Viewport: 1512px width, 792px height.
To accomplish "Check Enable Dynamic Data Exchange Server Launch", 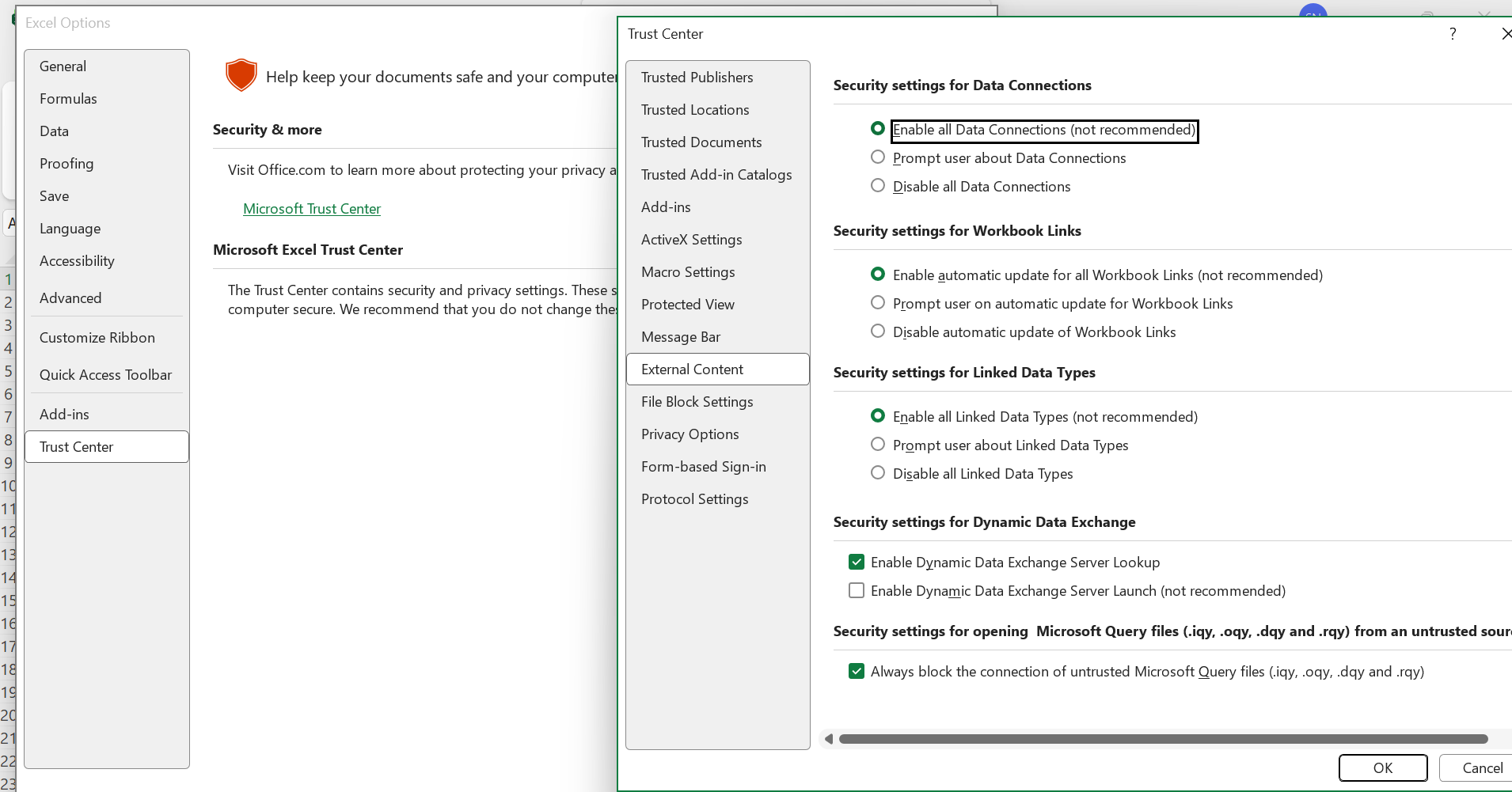I will (857, 590).
